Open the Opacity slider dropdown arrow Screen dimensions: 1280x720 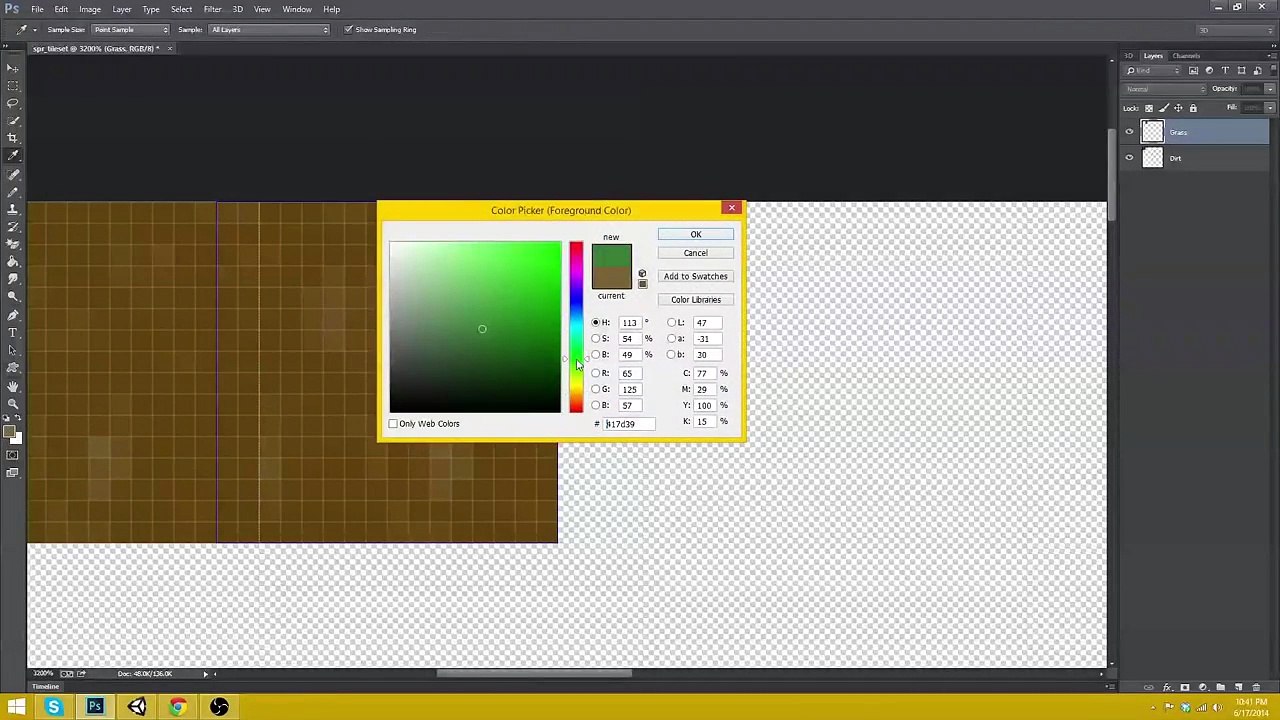1270,89
